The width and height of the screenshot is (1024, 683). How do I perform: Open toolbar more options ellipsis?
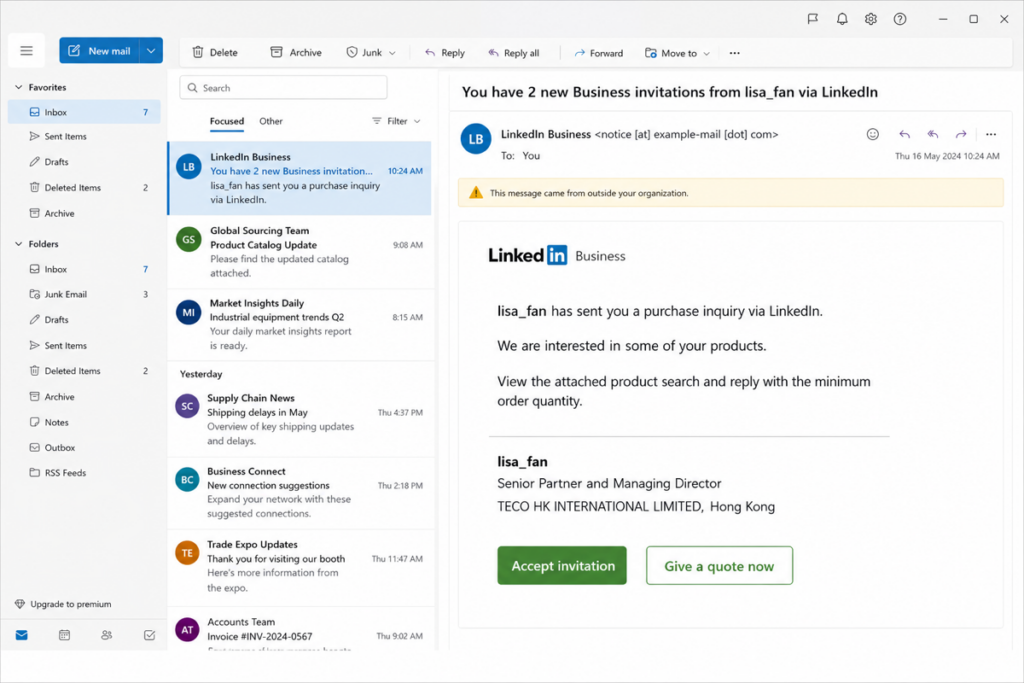[735, 53]
